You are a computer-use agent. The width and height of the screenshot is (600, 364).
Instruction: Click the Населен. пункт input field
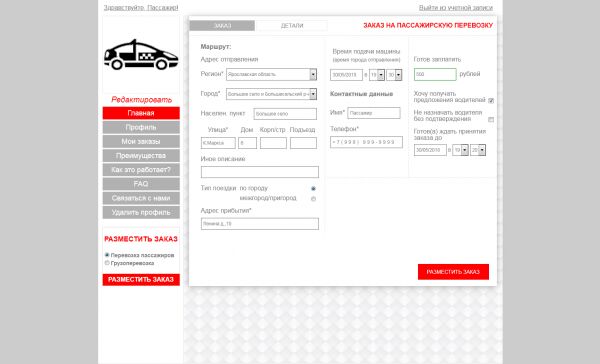tap(285, 114)
